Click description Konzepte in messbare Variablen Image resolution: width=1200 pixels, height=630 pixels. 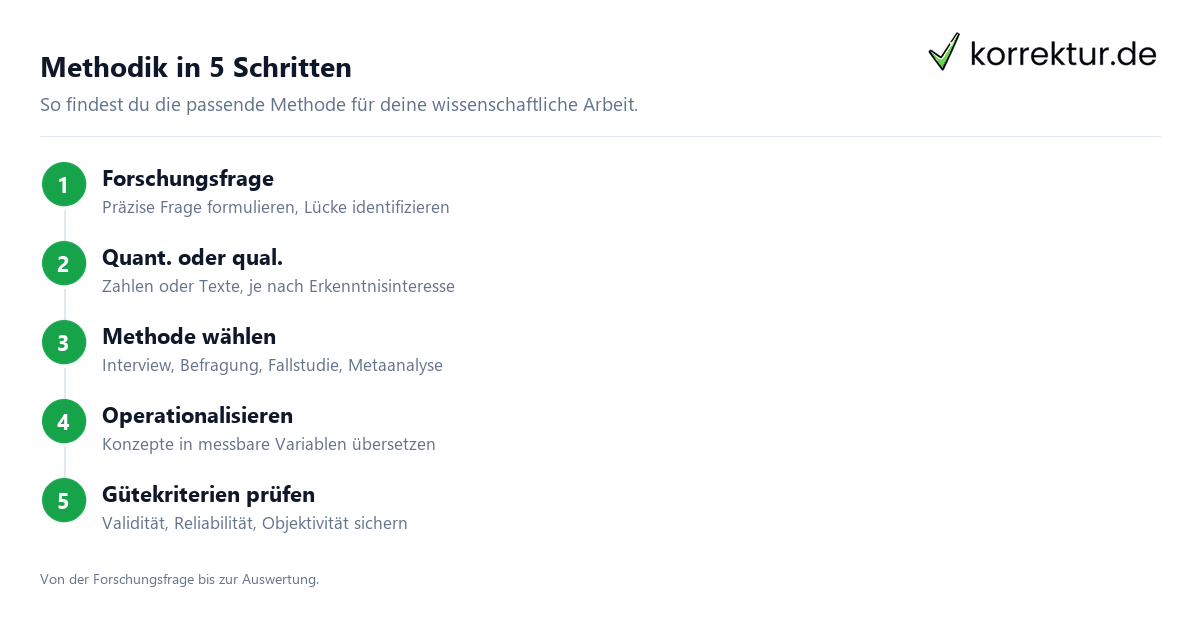[269, 445]
